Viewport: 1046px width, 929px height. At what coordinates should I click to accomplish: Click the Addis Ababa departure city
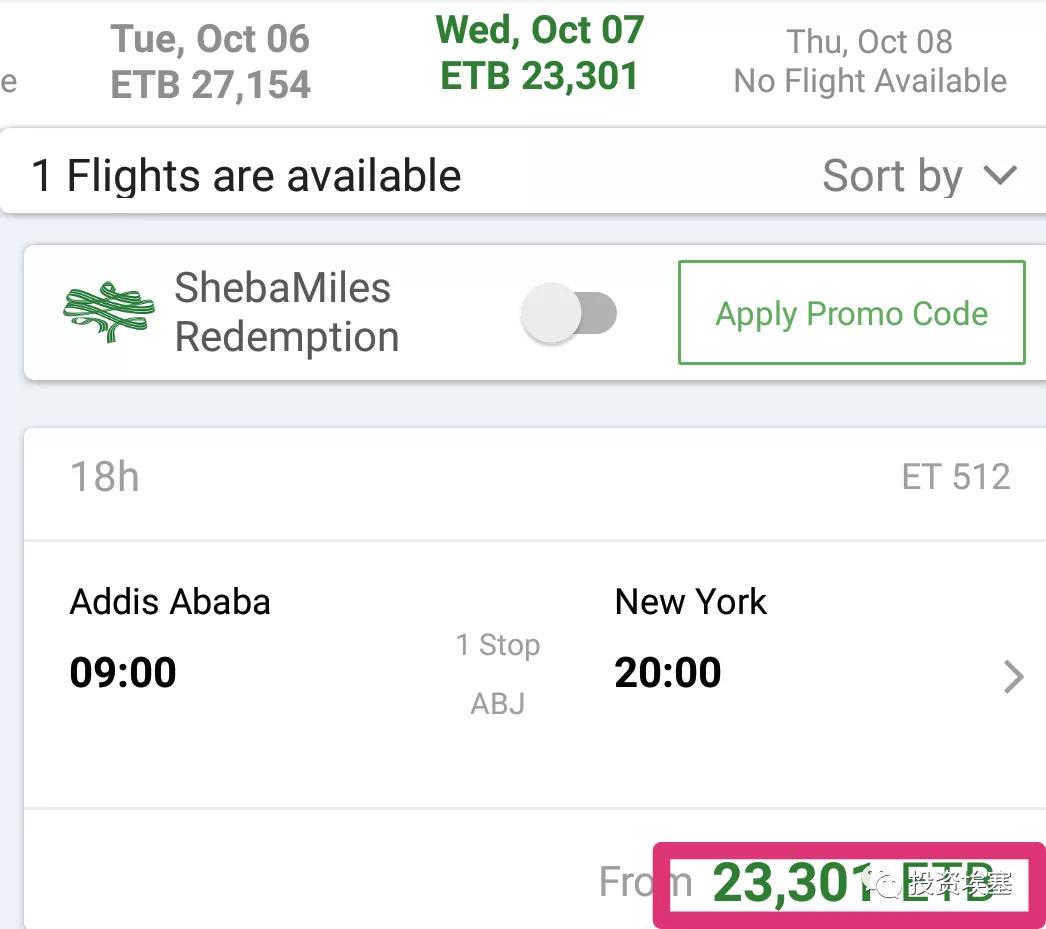170,602
